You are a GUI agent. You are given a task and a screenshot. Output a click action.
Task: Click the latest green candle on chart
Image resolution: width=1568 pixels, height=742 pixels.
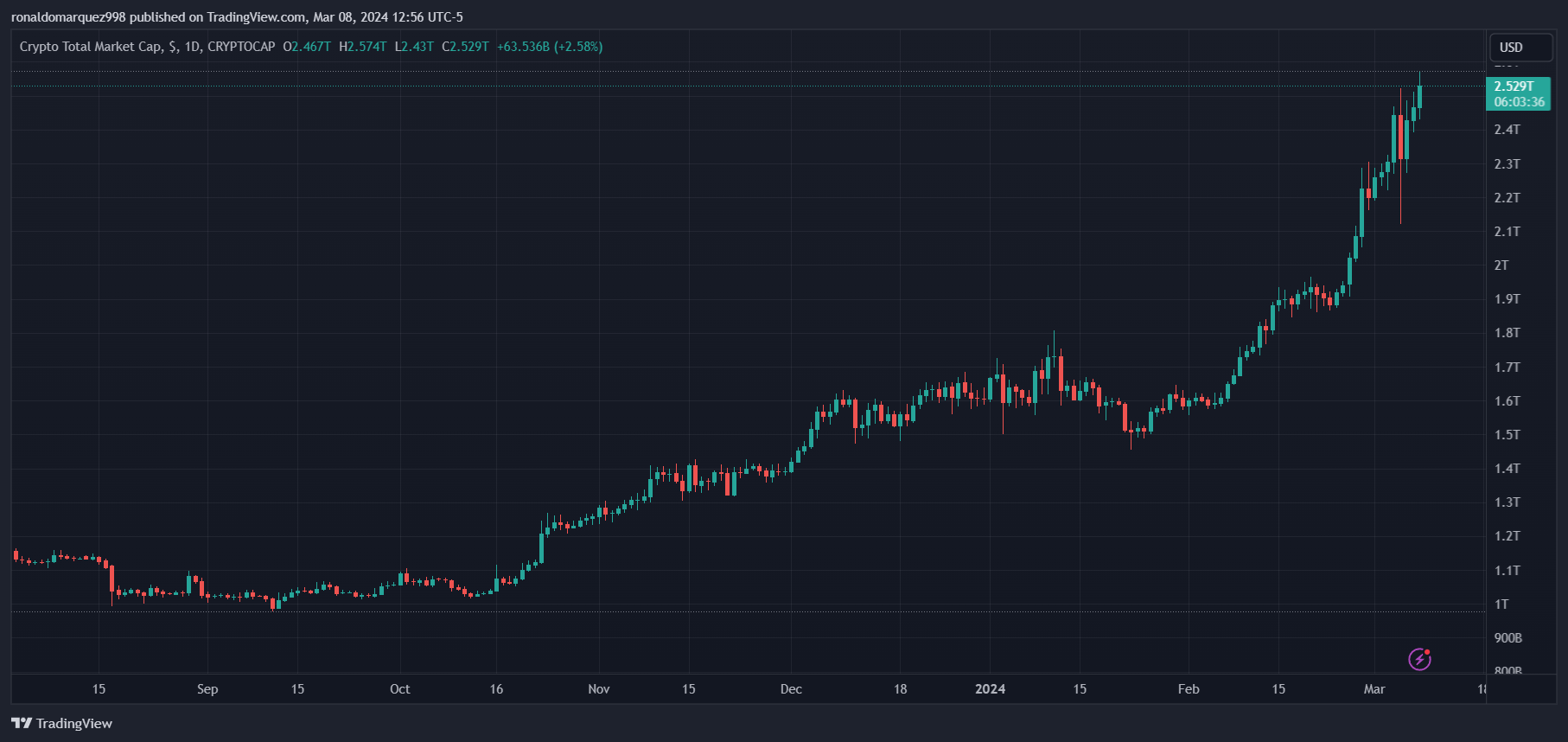(1419, 97)
